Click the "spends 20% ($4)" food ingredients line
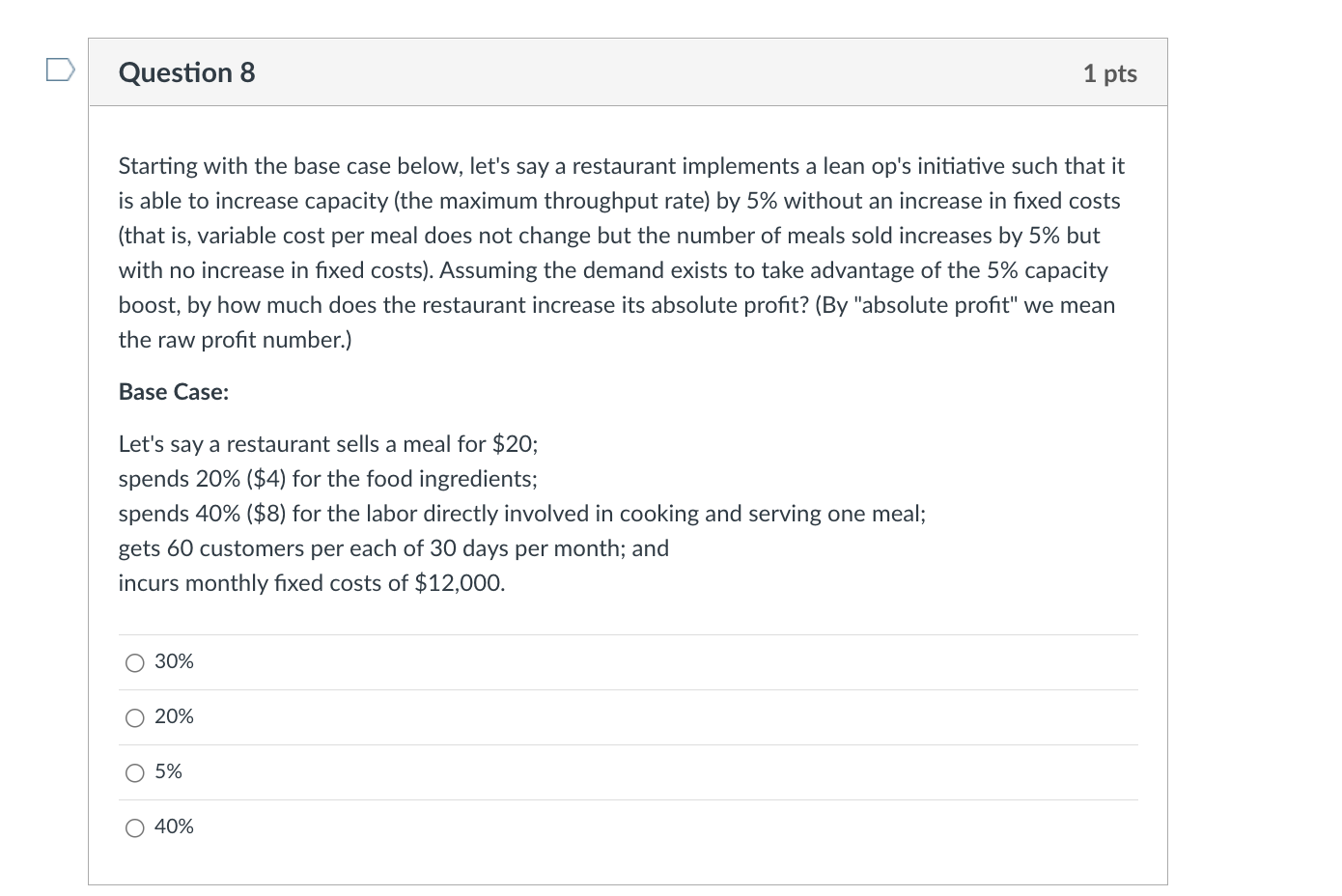 [x=328, y=479]
